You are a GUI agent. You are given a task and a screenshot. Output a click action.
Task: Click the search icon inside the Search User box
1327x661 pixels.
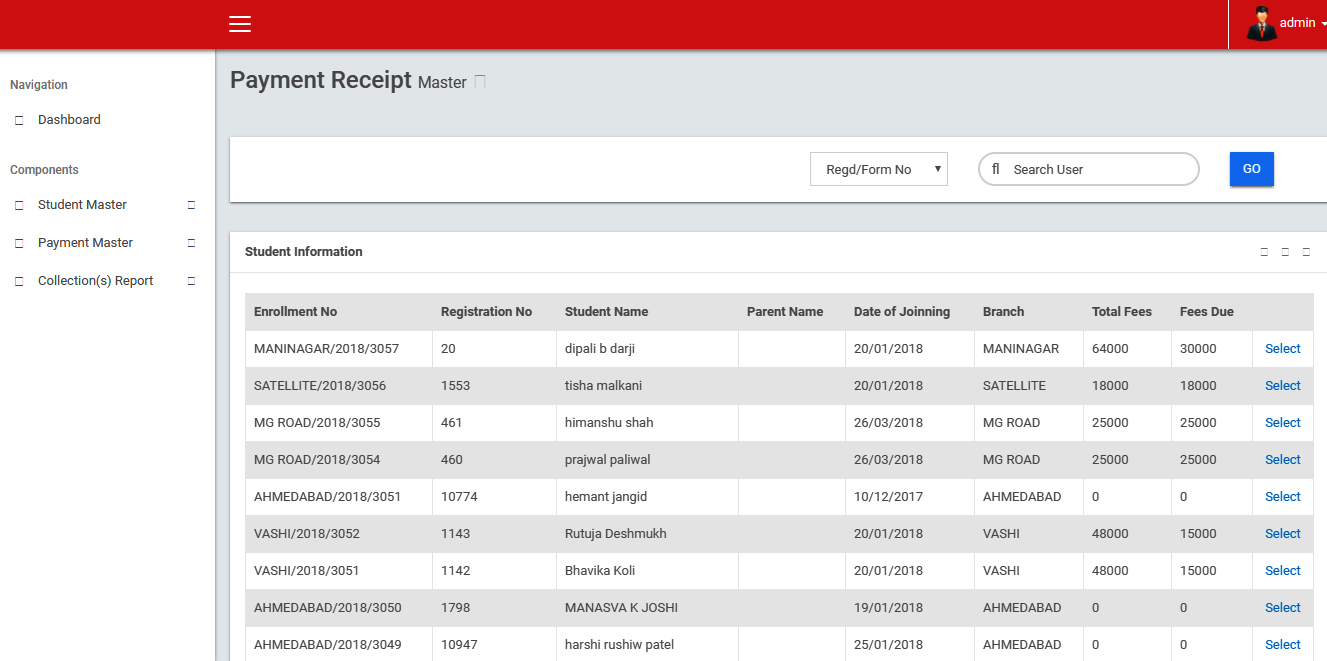click(996, 169)
